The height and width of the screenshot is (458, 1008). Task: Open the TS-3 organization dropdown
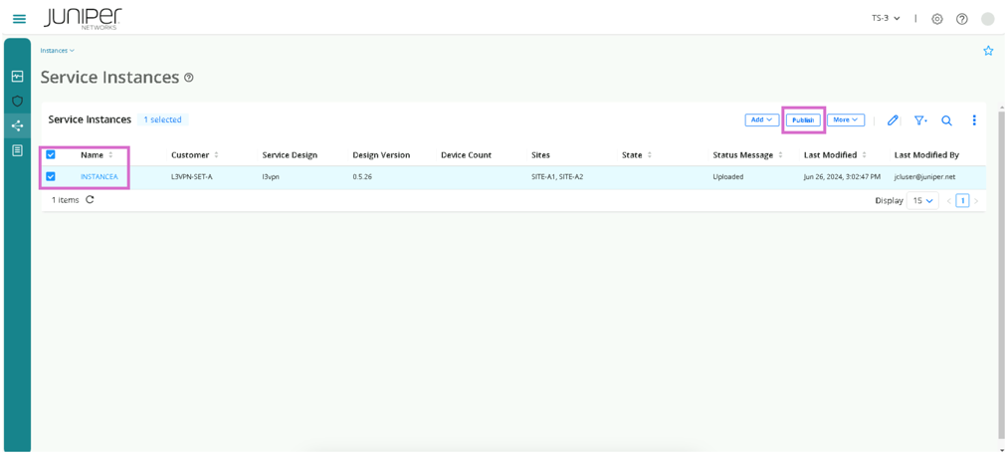886,19
